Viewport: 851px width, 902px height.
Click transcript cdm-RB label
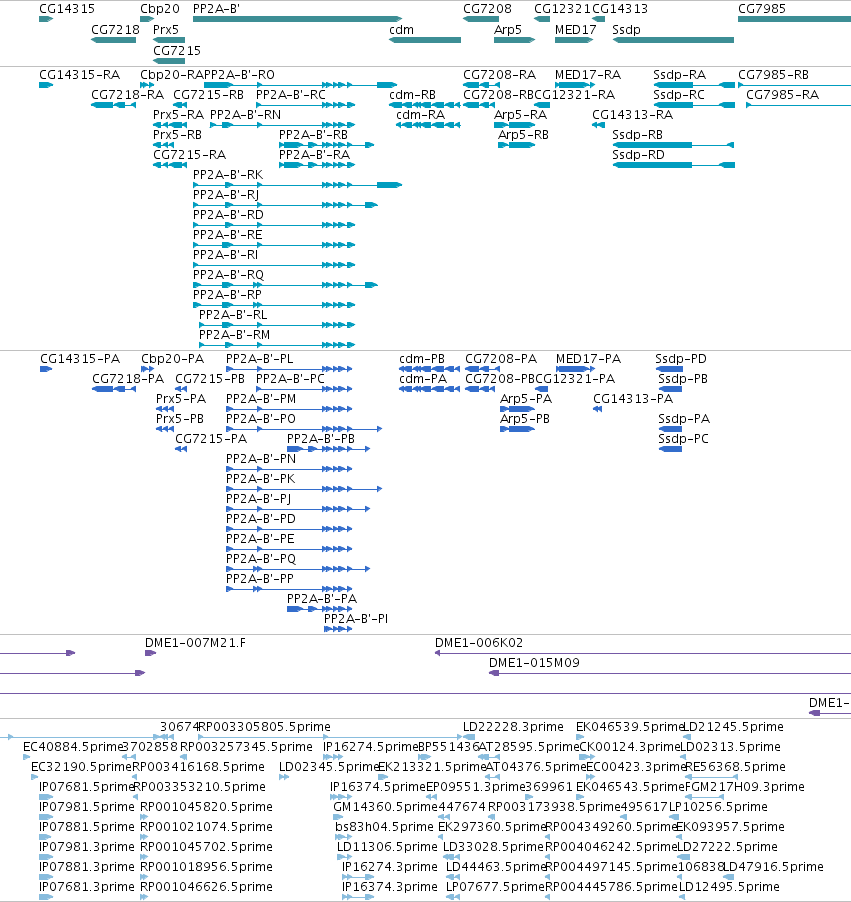pos(413,94)
